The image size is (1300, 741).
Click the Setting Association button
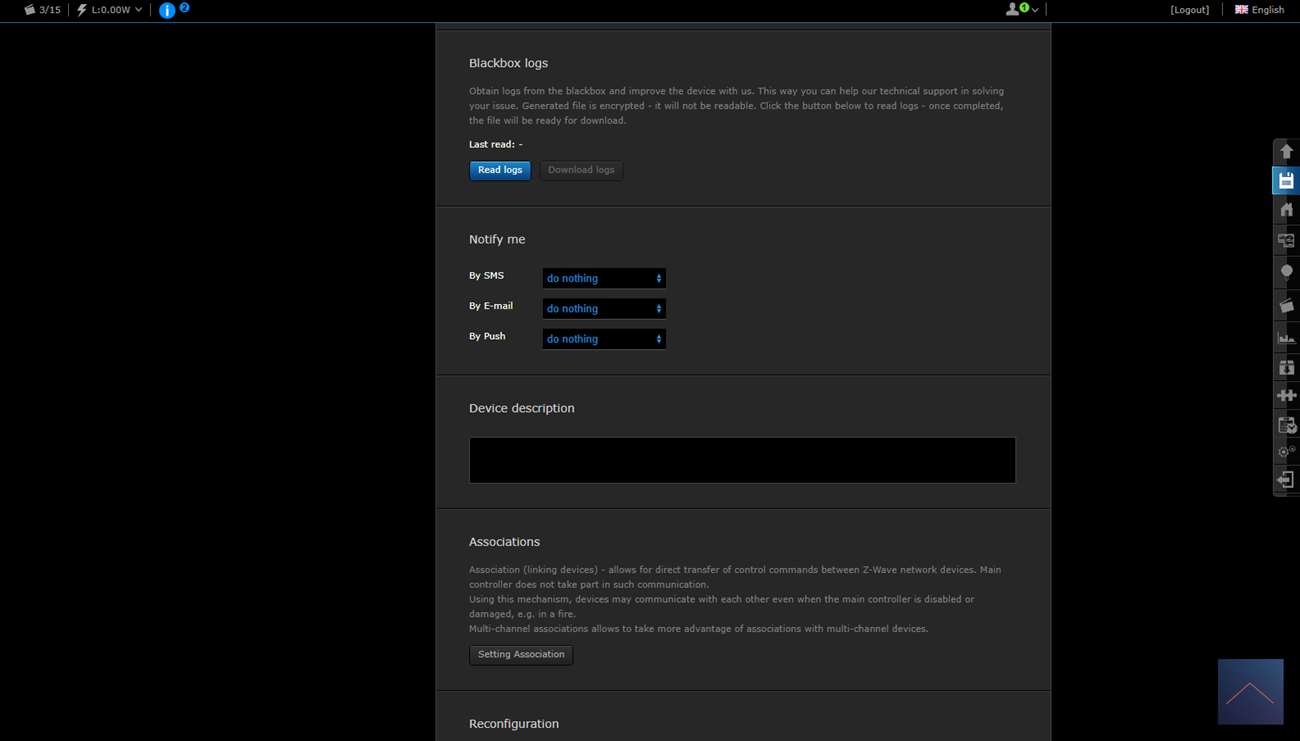[521, 655]
